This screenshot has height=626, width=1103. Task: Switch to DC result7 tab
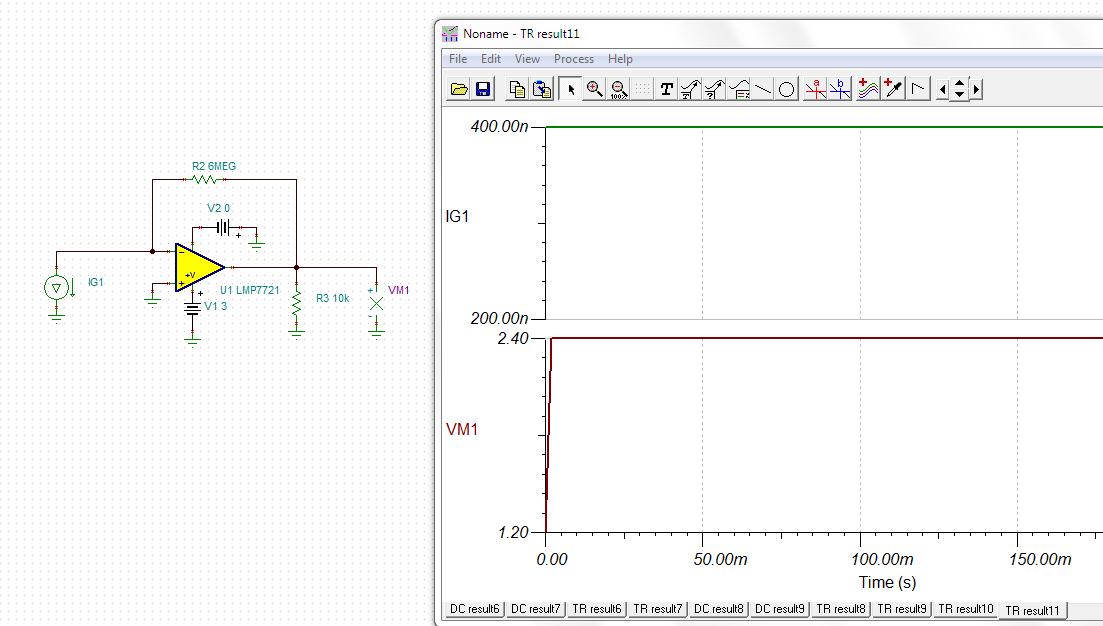(x=536, y=609)
